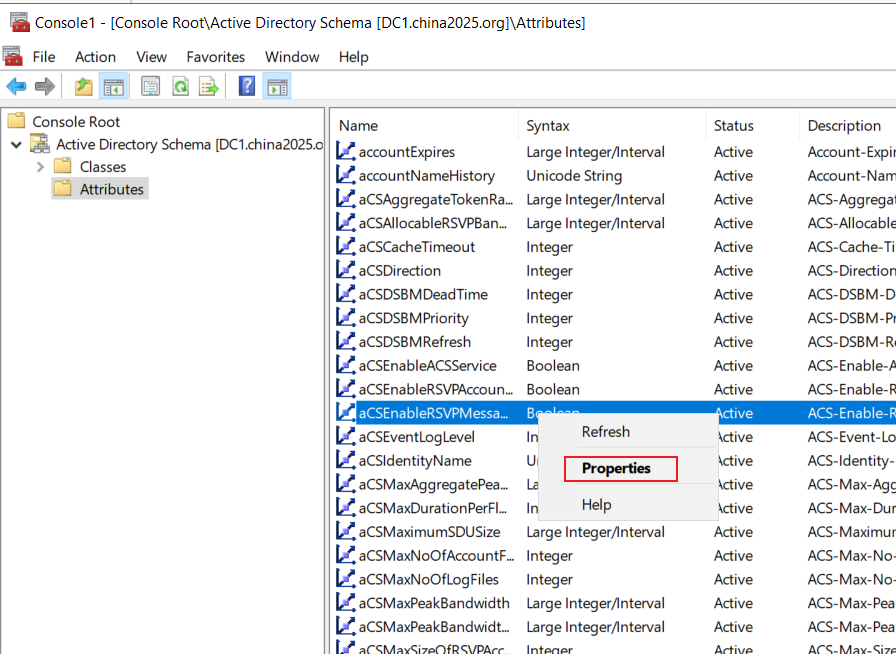
Task: Choose Help in the context menu
Action: [597, 505]
